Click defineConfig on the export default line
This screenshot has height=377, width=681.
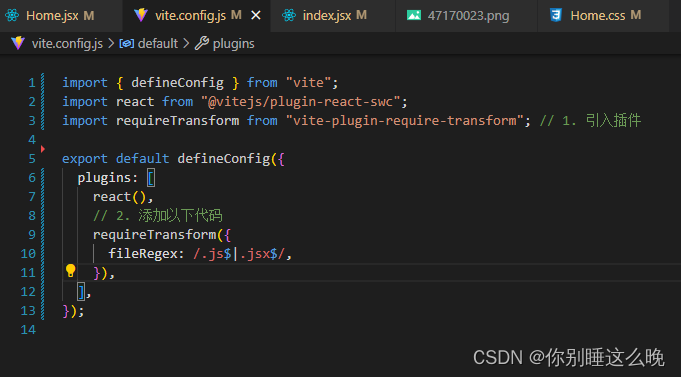(x=224, y=159)
